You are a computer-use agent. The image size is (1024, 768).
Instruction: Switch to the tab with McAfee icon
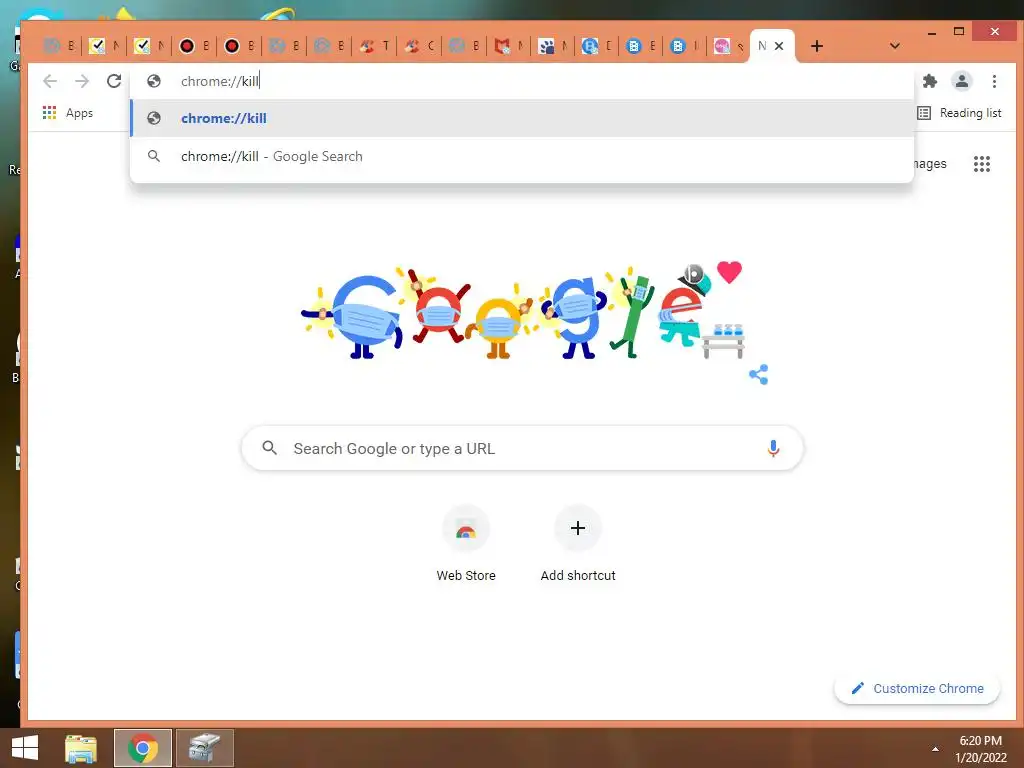click(x=509, y=46)
